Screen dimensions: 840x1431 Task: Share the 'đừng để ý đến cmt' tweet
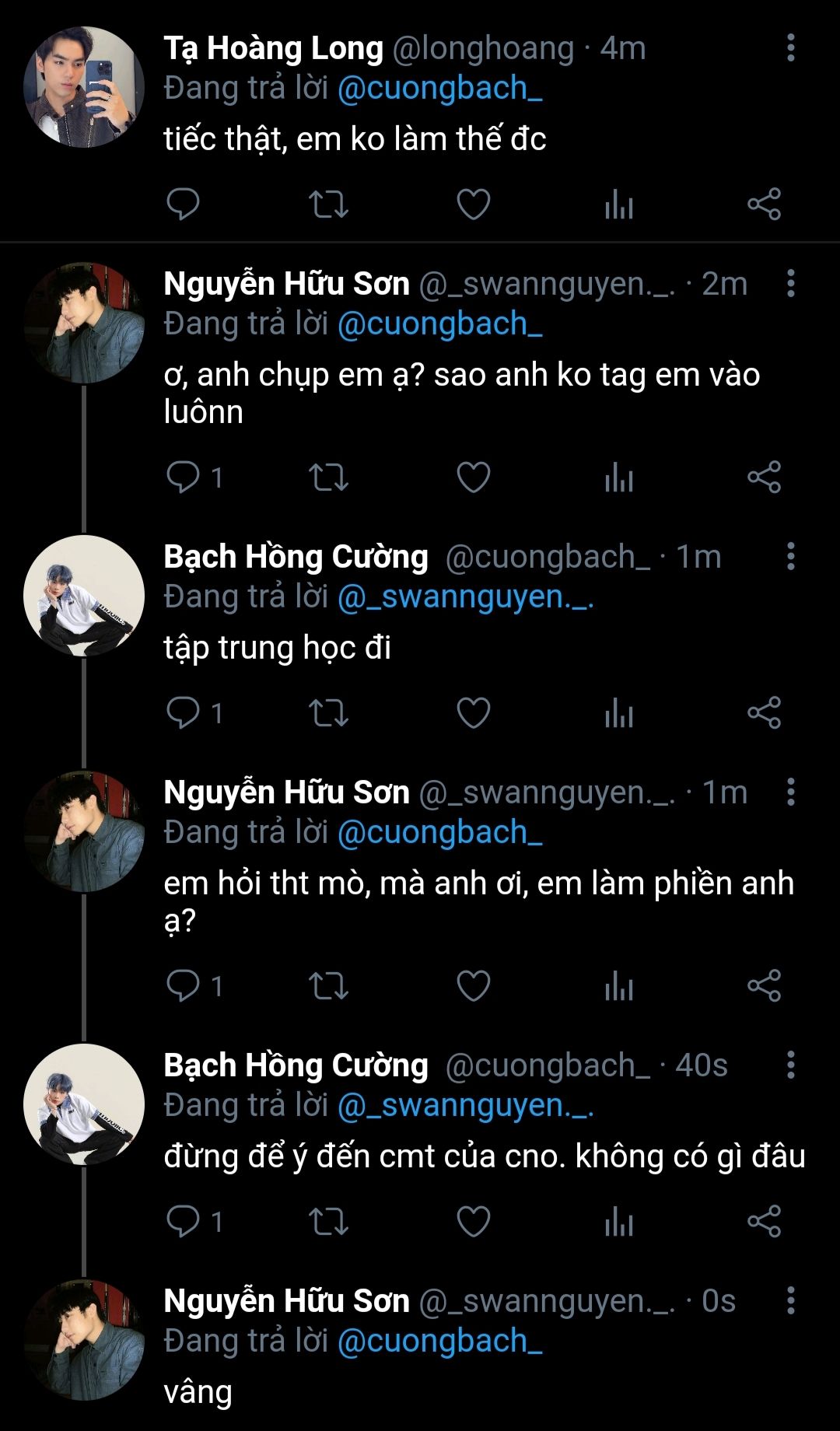764,1222
